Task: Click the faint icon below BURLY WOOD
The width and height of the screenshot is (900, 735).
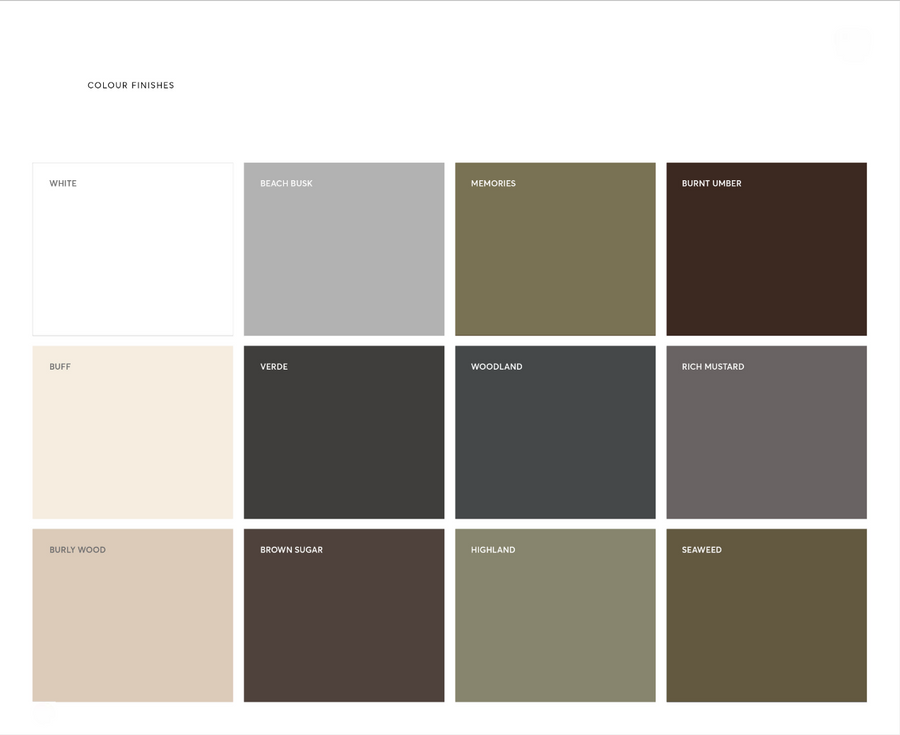Action: [42, 716]
